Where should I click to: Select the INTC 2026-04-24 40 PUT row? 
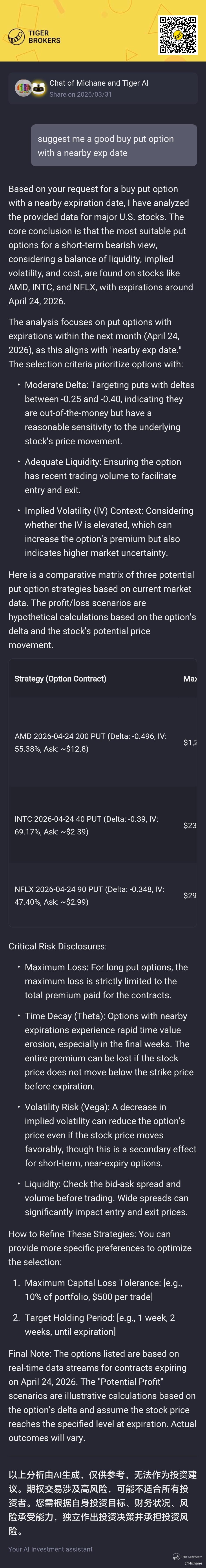[86, 825]
